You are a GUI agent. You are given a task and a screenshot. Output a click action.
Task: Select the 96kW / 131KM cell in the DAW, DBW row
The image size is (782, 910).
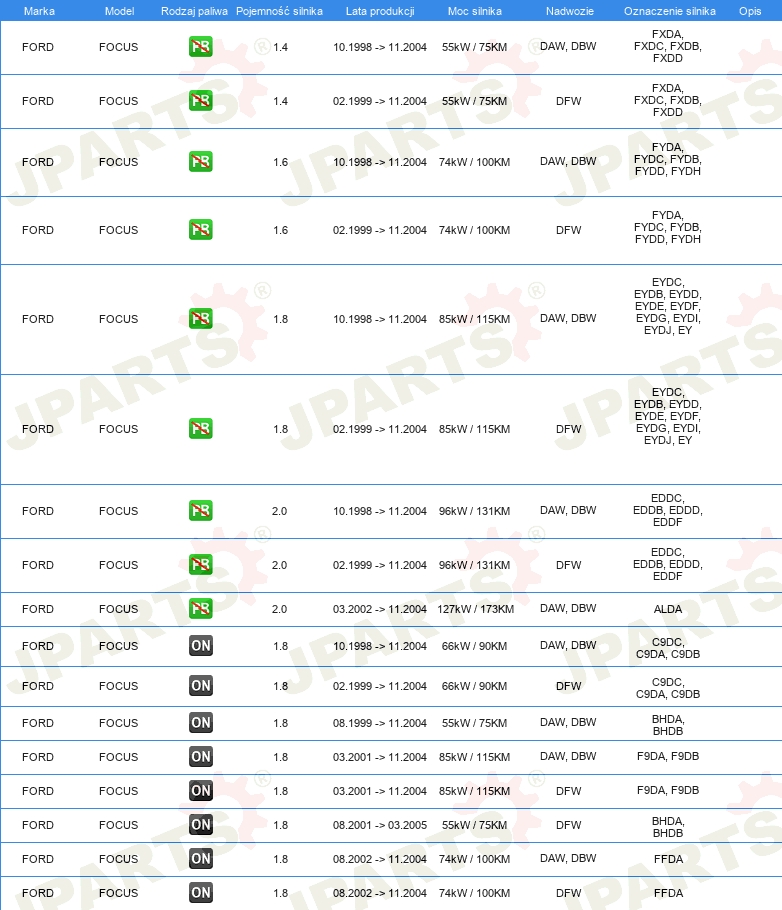(474, 511)
